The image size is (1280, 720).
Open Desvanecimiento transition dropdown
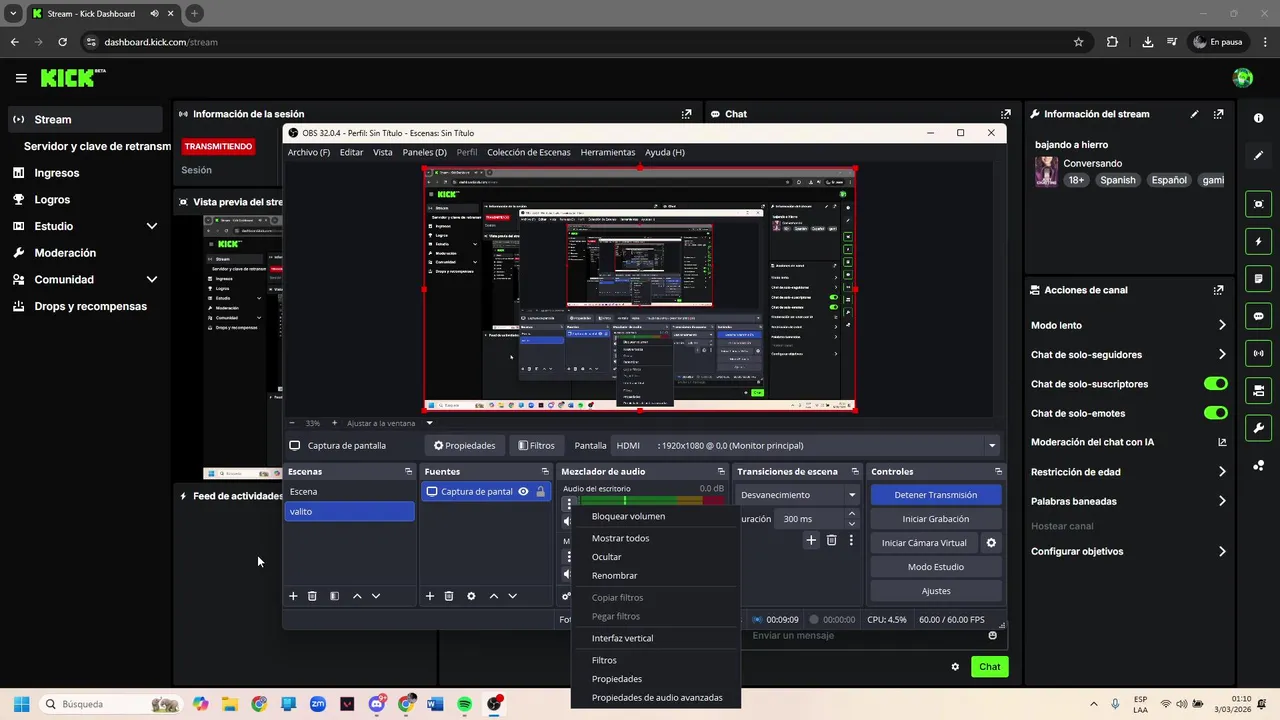click(798, 495)
